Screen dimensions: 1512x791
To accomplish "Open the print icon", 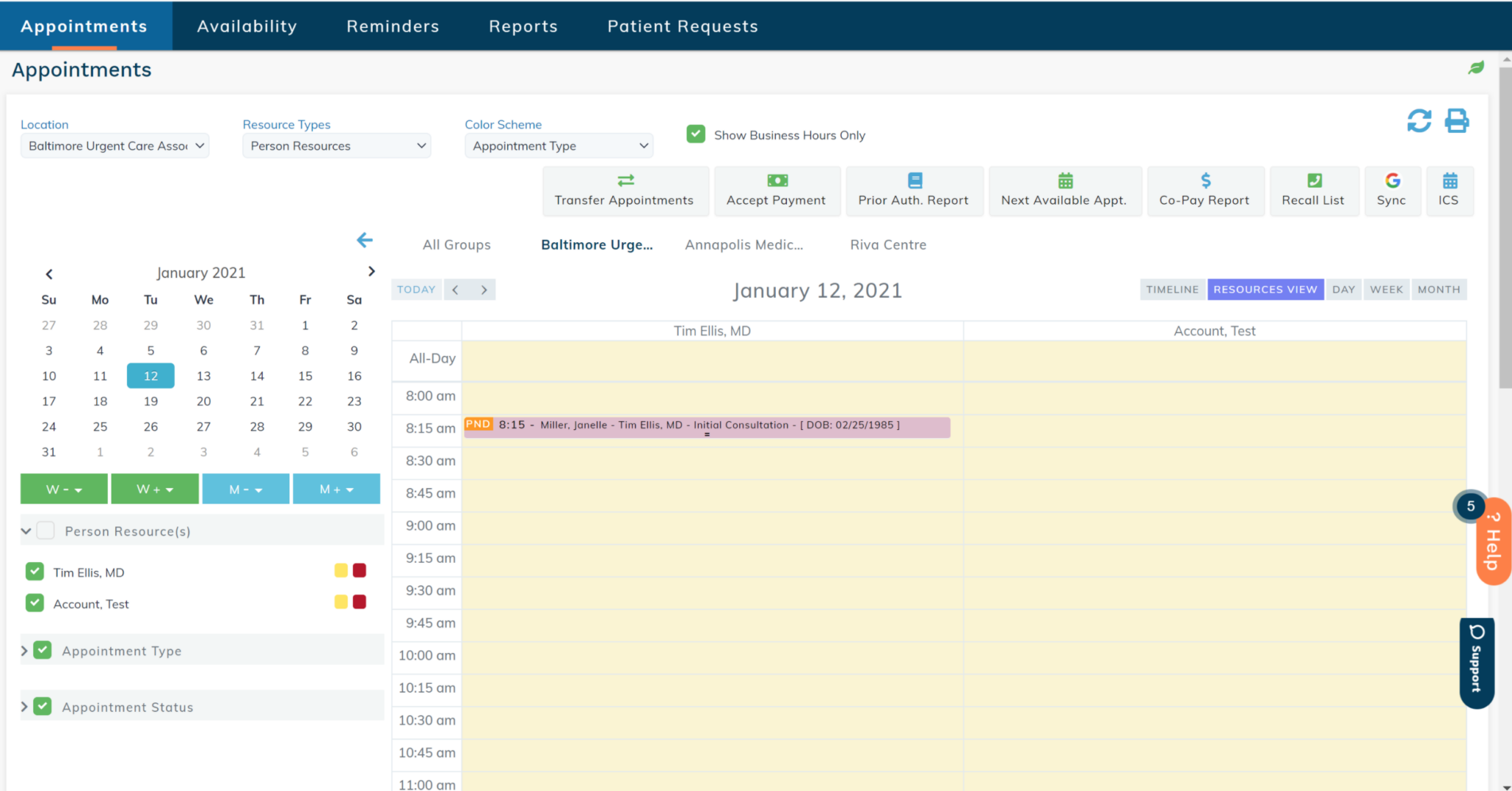I will coord(1455,120).
